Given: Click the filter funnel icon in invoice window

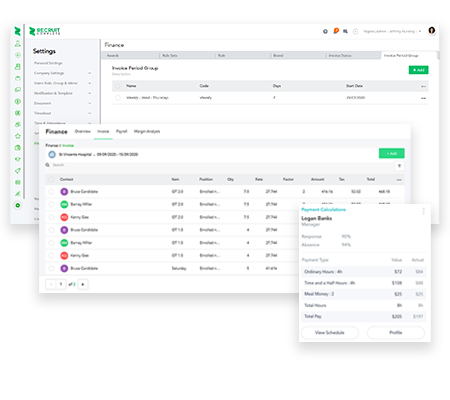Looking at the screenshot, I should click(x=399, y=166).
